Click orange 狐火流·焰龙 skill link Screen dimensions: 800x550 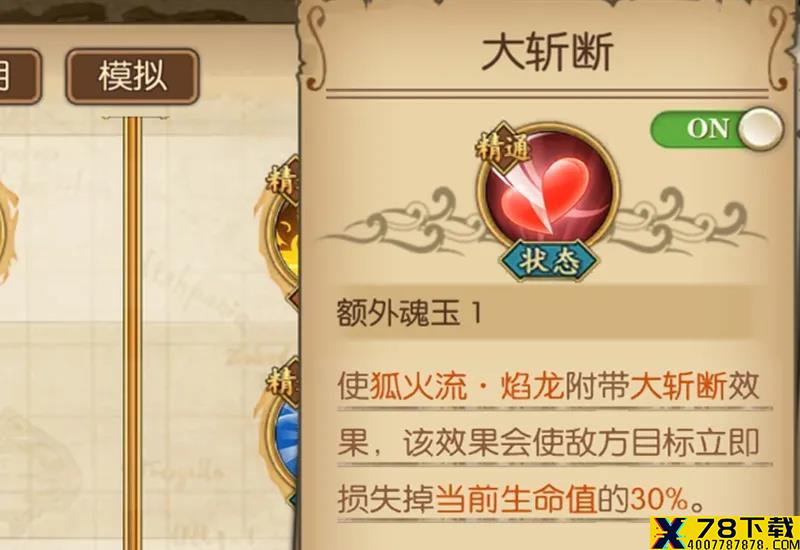[x=466, y=386]
